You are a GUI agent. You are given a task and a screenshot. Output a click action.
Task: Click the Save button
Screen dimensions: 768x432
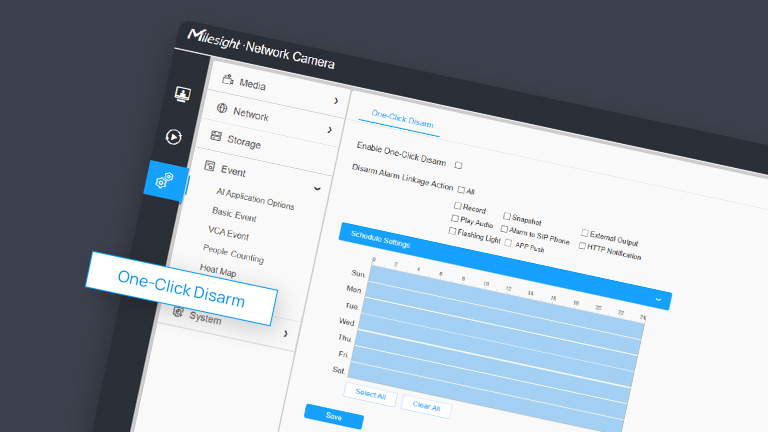point(333,416)
